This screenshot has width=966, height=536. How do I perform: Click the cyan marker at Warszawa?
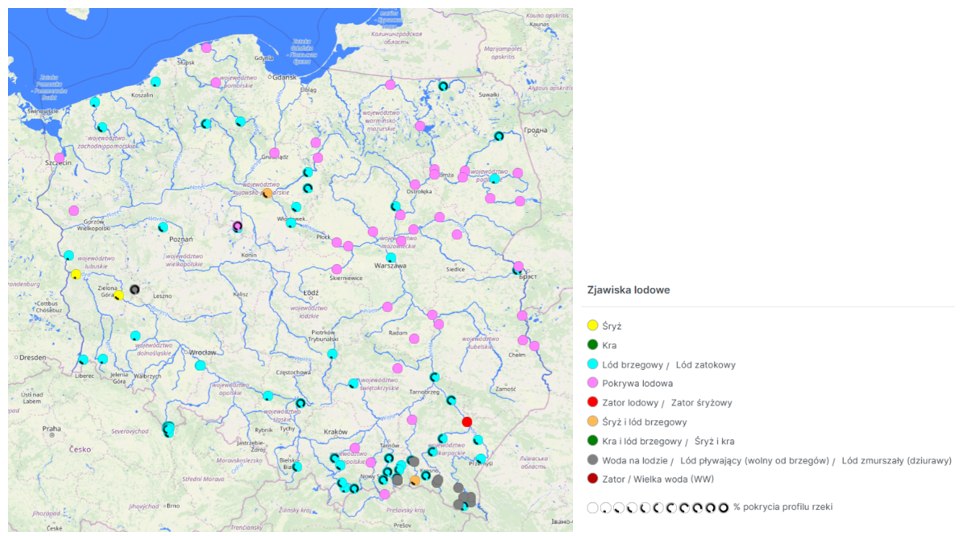pos(391,257)
